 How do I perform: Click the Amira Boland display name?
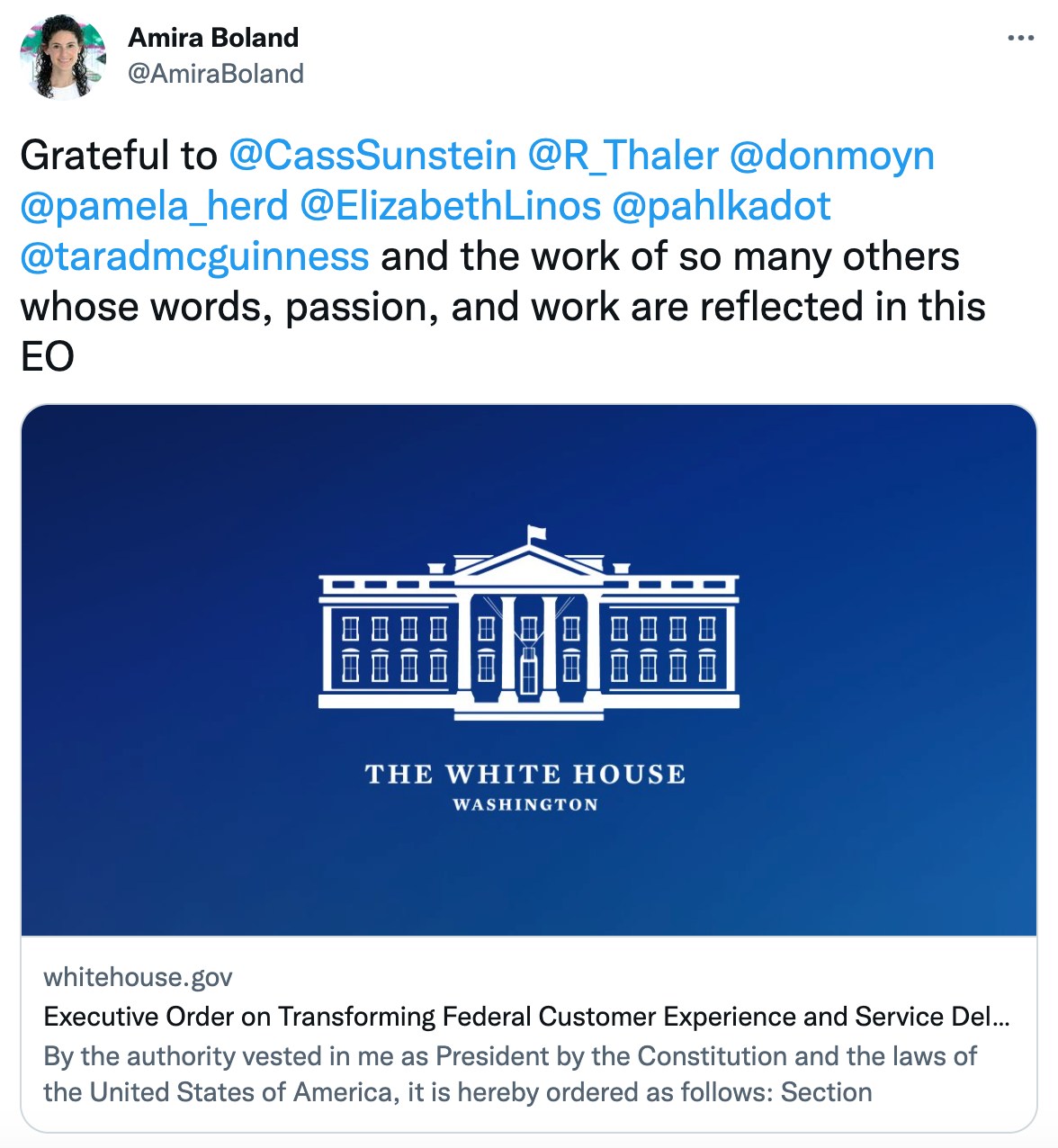pos(214,38)
